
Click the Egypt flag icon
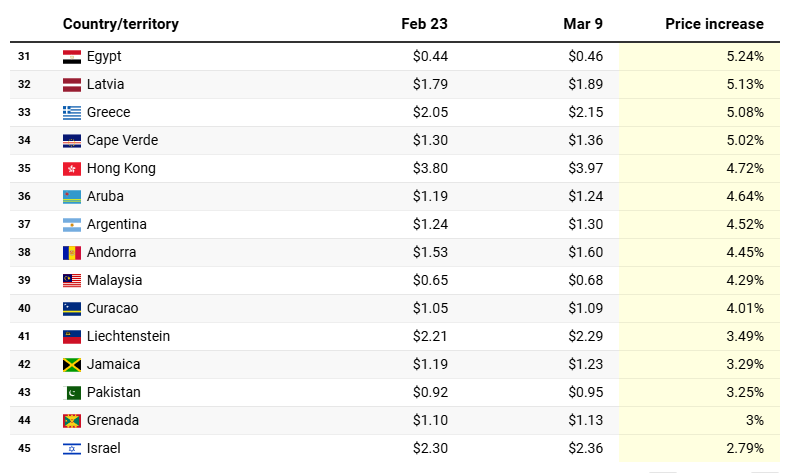pos(72,56)
